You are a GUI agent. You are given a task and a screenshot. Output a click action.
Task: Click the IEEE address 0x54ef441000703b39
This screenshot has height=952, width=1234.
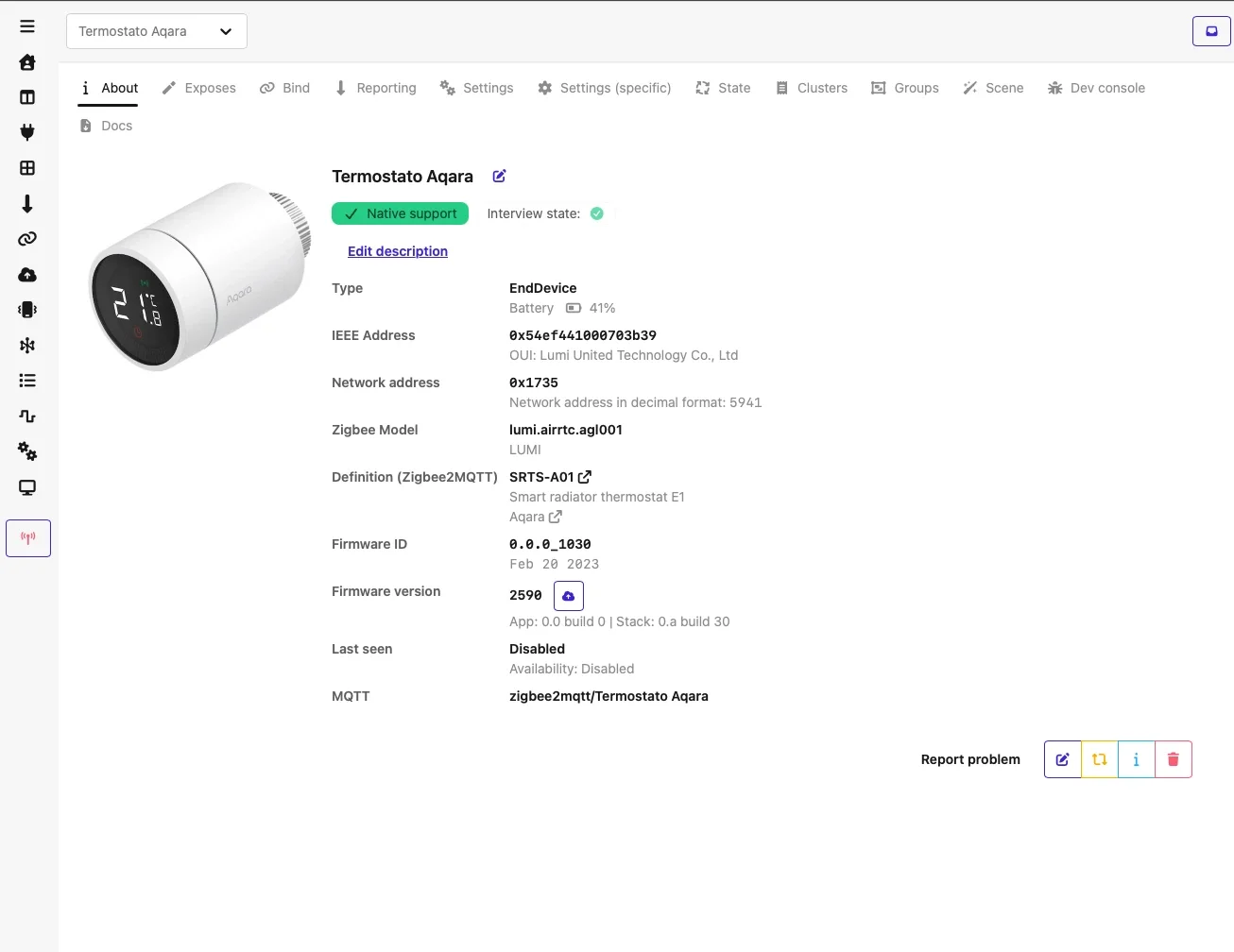tap(583, 335)
